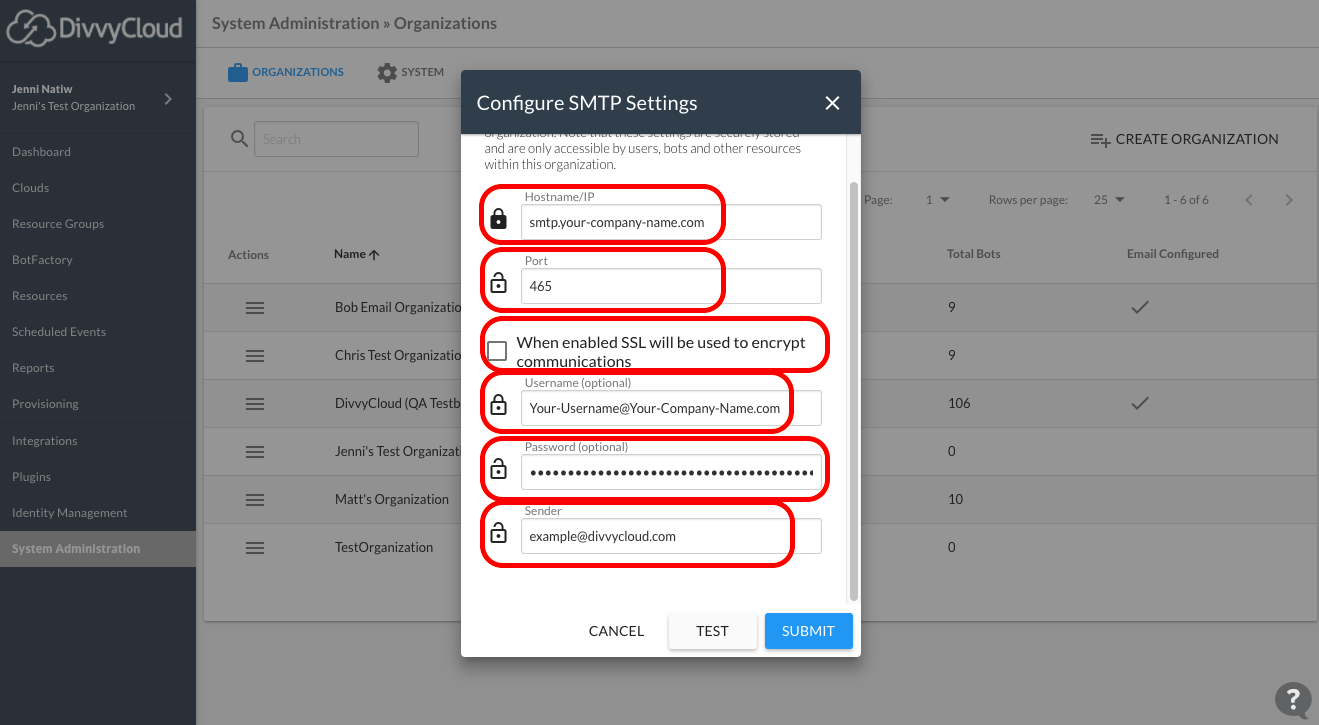Switch to the System tab
1319x725 pixels.
[x=411, y=72]
